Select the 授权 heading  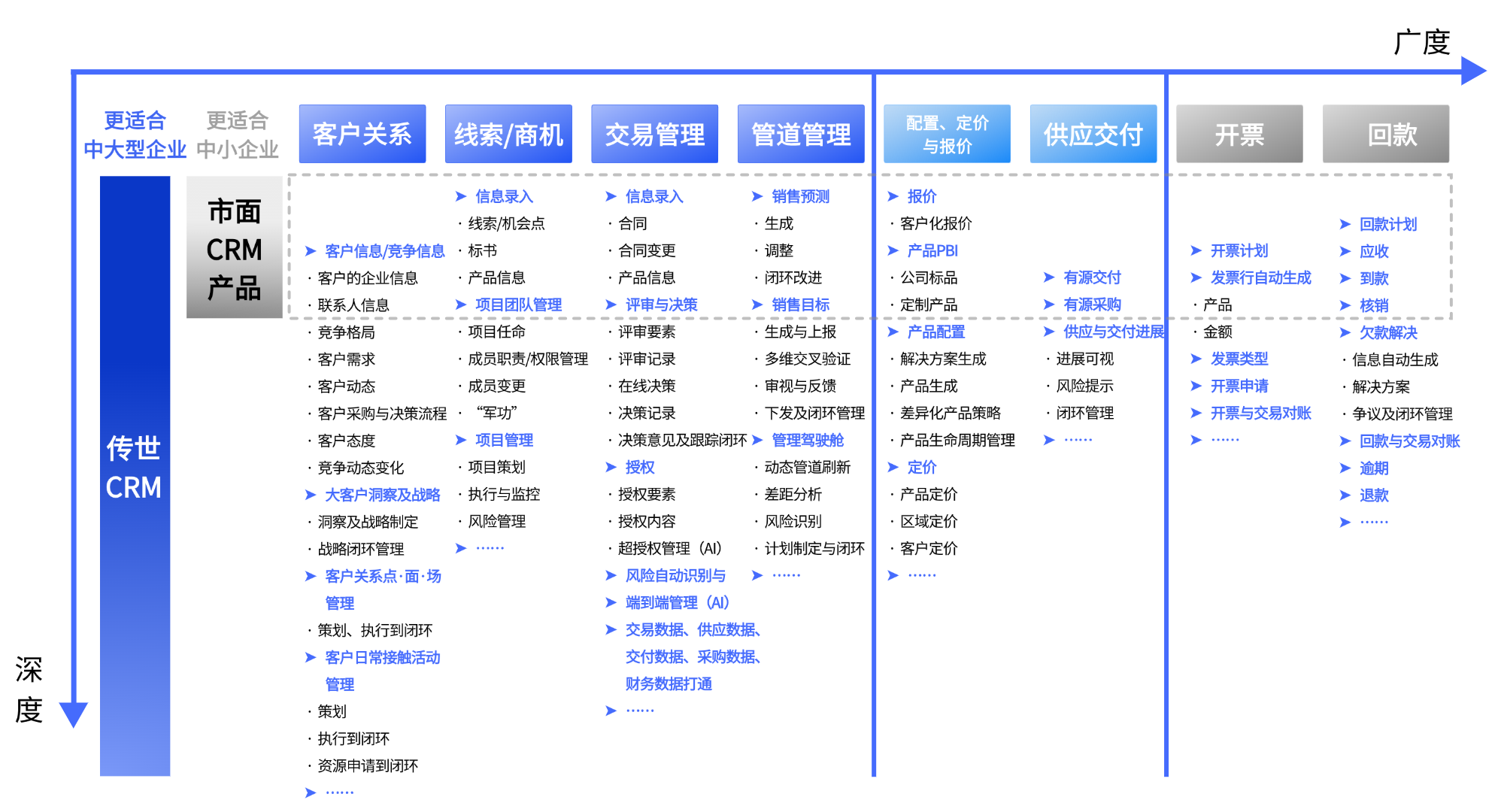(640, 467)
